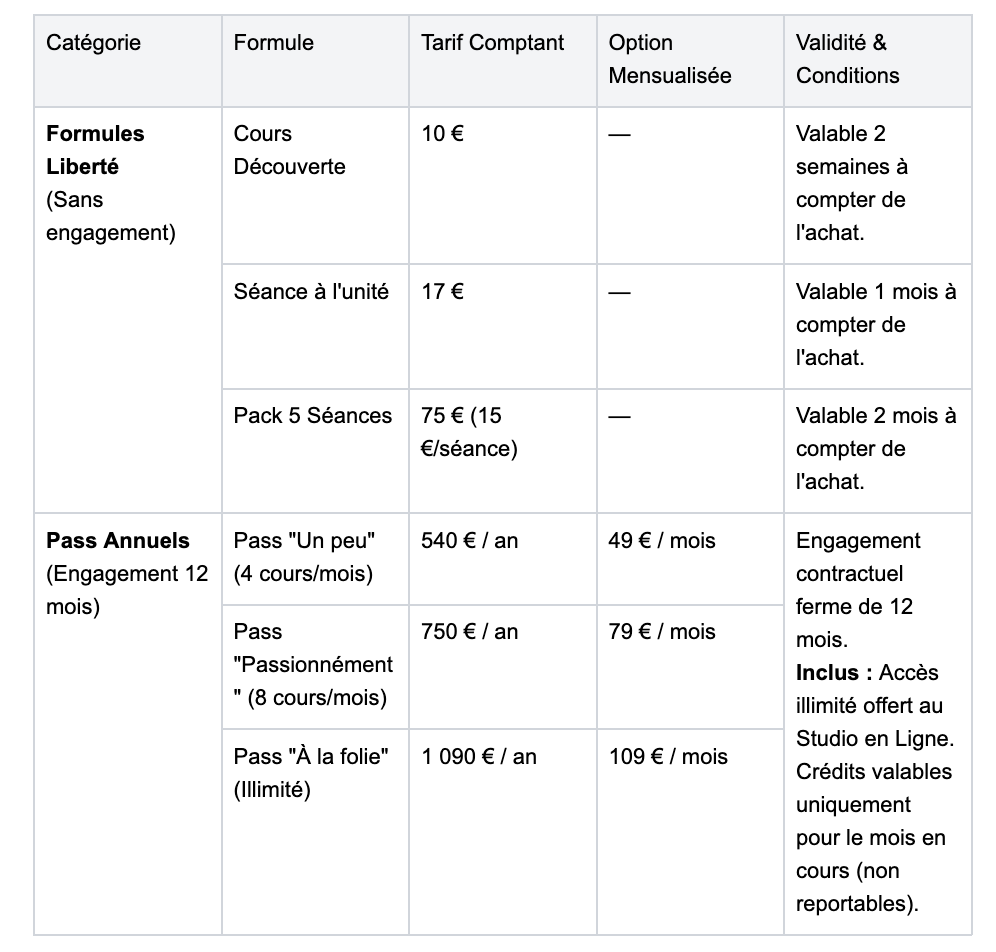Select the Formules Liberté category cell
Image resolution: width=996 pixels, height=952 pixels.
[128, 310]
